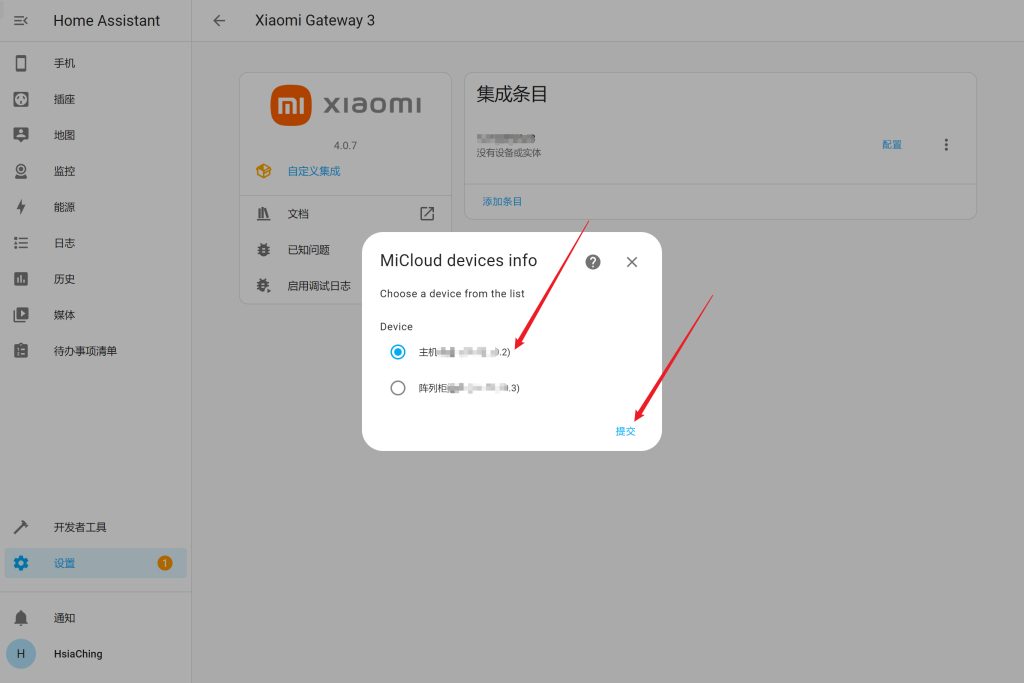The width and height of the screenshot is (1024, 683).
Task: Go back with the left arrow
Action: click(x=219, y=21)
